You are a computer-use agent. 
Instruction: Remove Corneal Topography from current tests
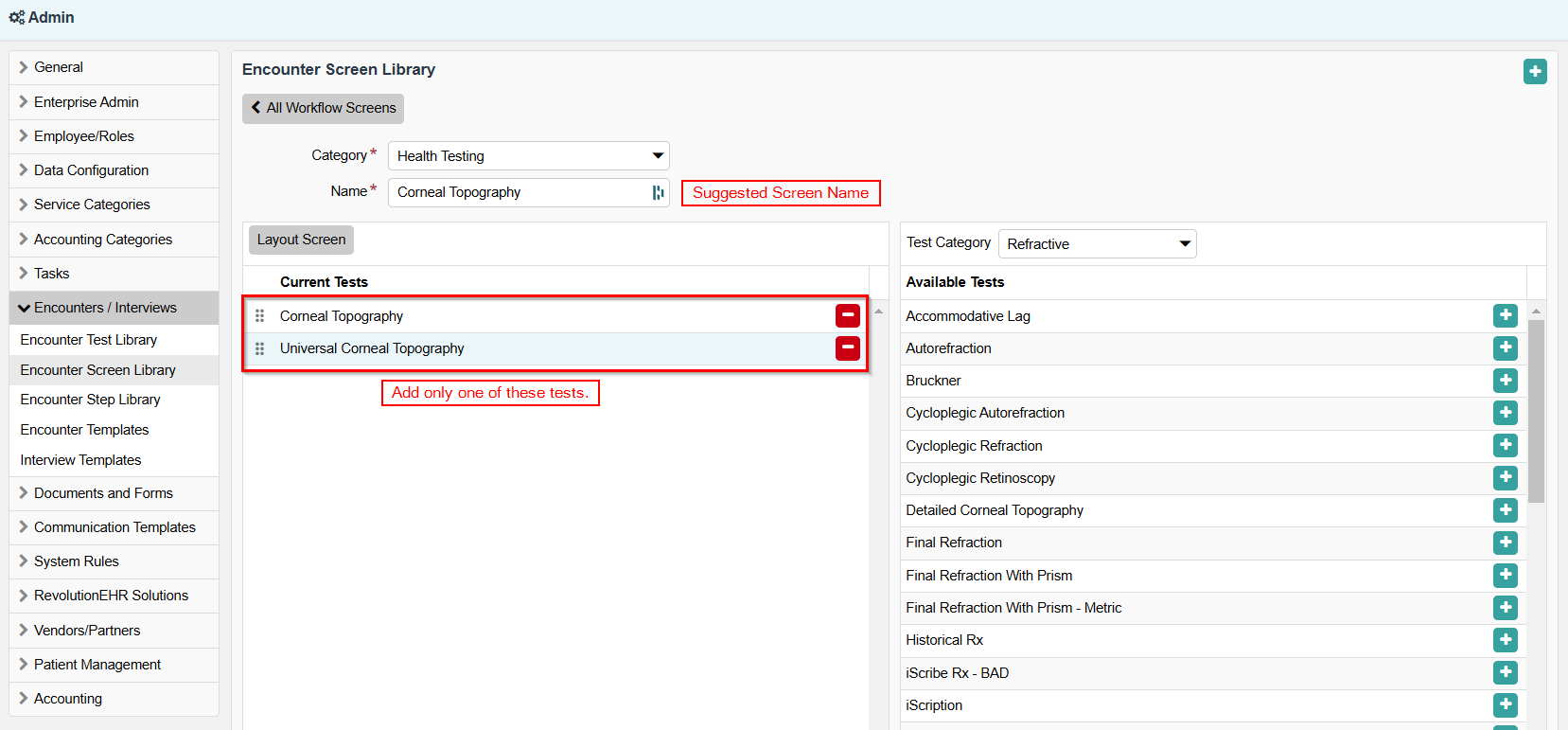tap(847, 316)
